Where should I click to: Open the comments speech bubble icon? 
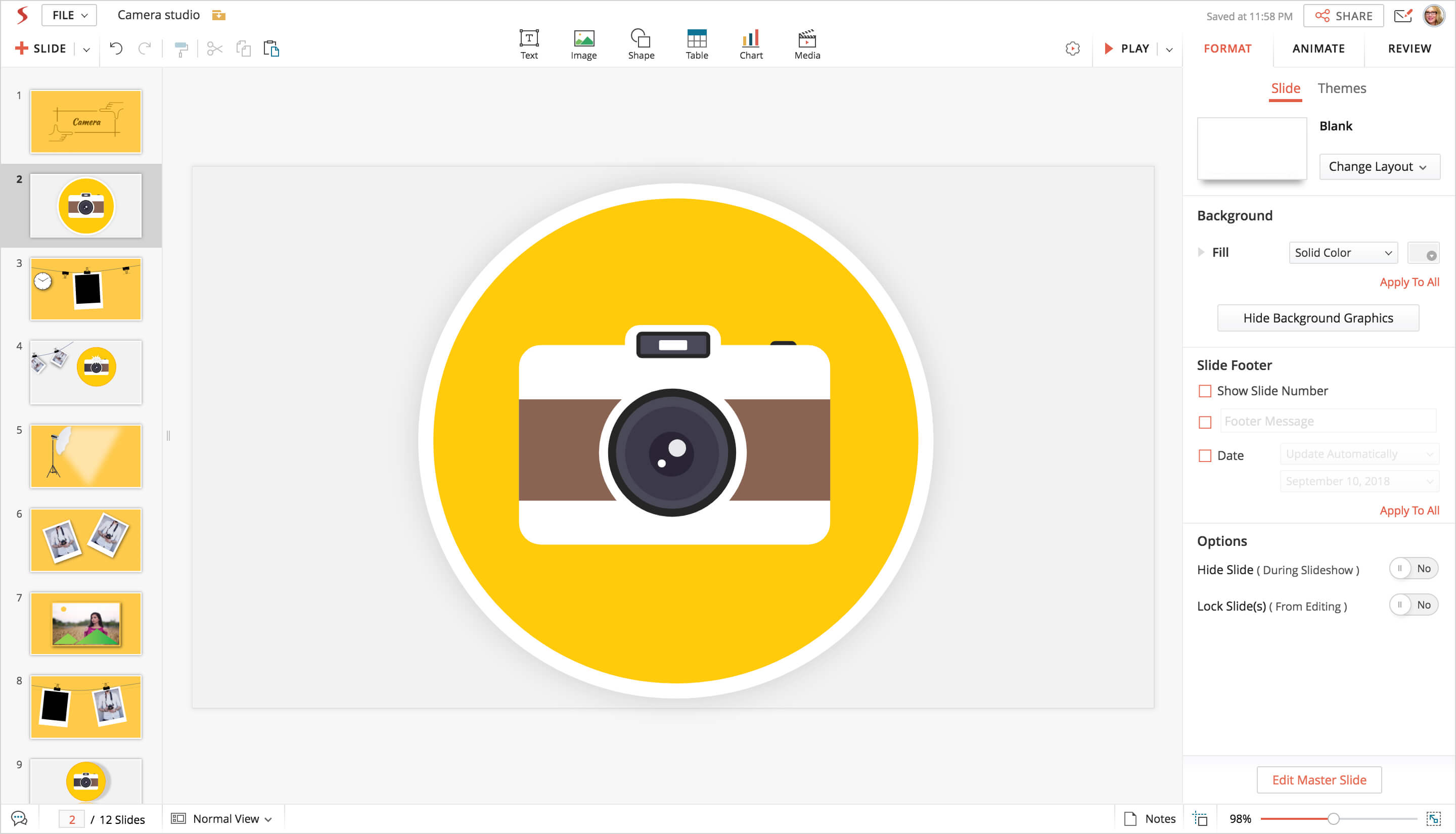19,818
